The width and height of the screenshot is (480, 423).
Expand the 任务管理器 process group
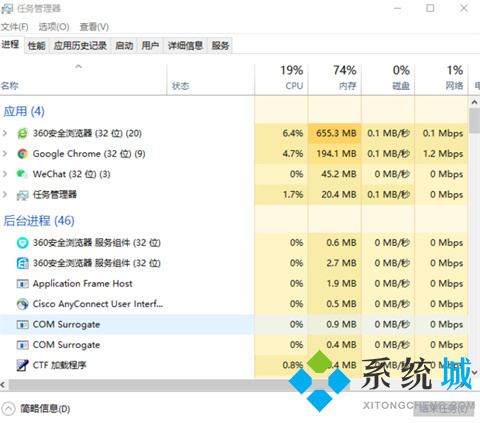point(5,195)
